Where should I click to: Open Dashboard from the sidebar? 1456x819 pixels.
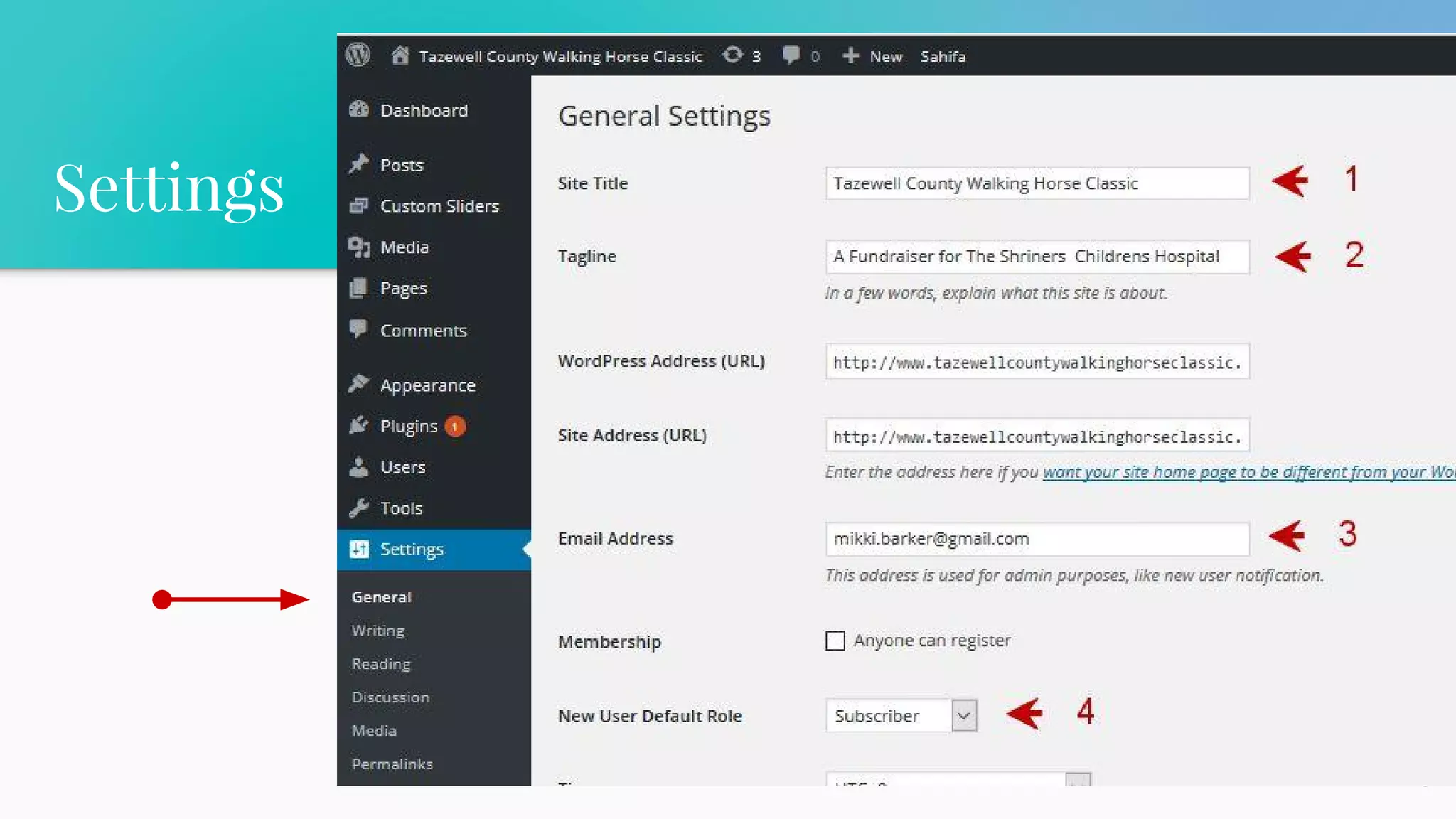coord(424,110)
